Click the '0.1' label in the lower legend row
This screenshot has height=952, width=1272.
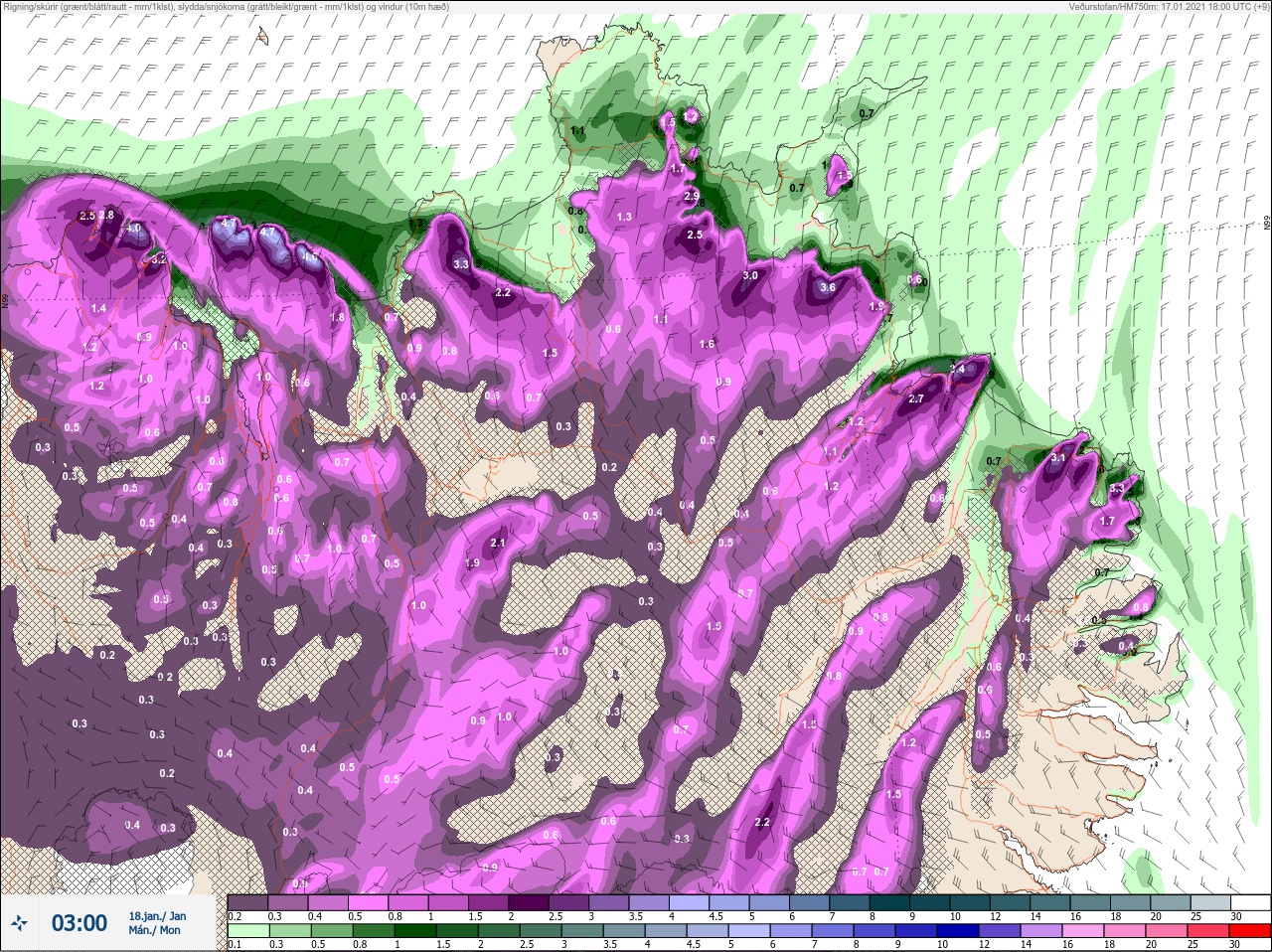pyautogui.click(x=235, y=944)
